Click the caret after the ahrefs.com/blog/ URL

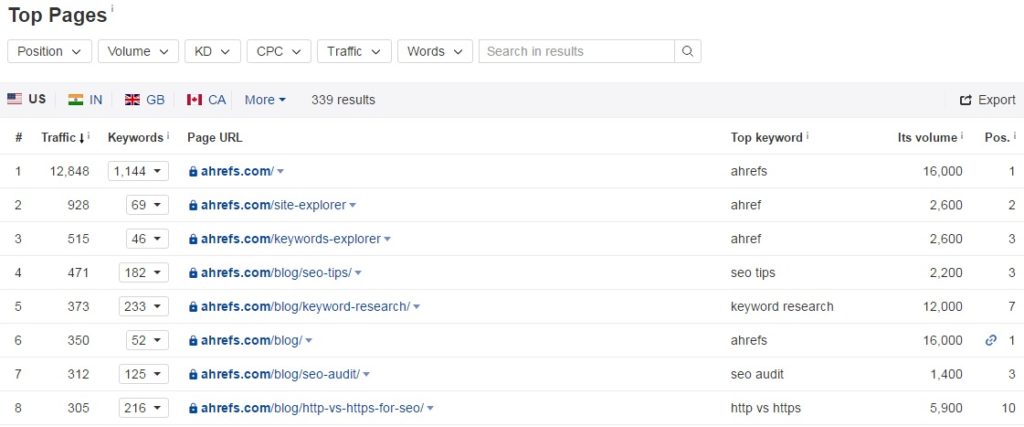coord(309,341)
